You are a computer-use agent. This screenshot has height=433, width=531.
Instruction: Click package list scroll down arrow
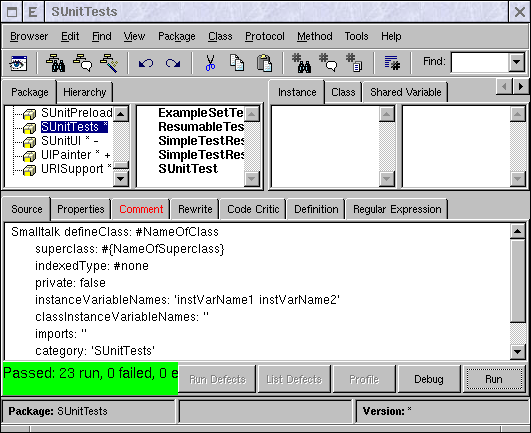[121, 178]
